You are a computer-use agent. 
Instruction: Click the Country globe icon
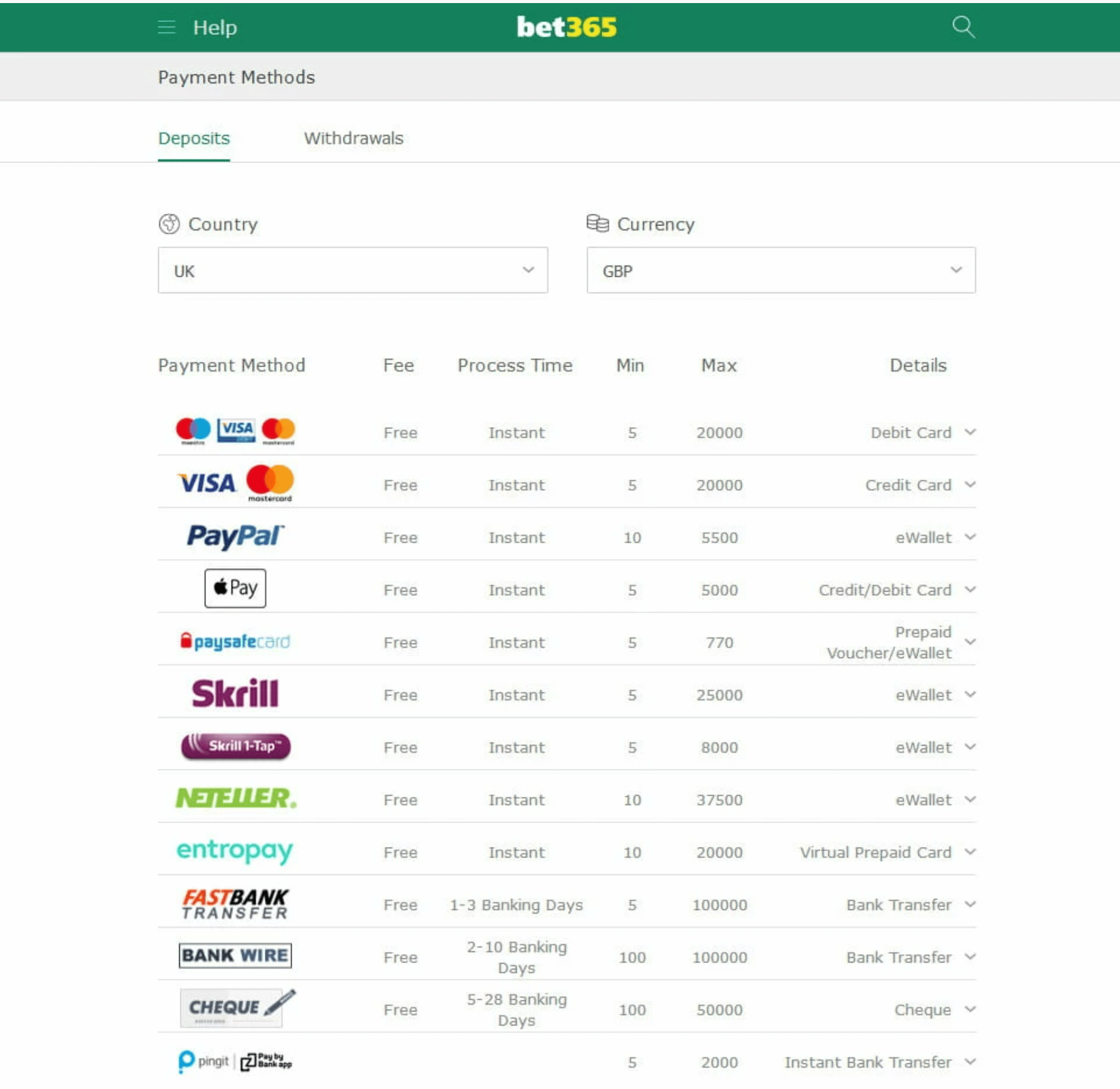[x=169, y=224]
